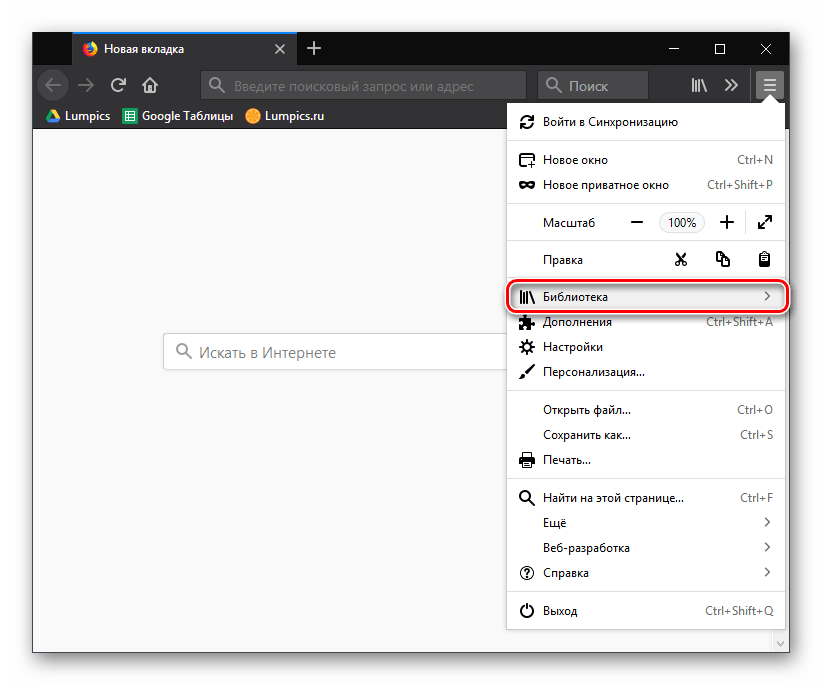Click the Reload page icon
822x685 pixels.
coord(118,86)
